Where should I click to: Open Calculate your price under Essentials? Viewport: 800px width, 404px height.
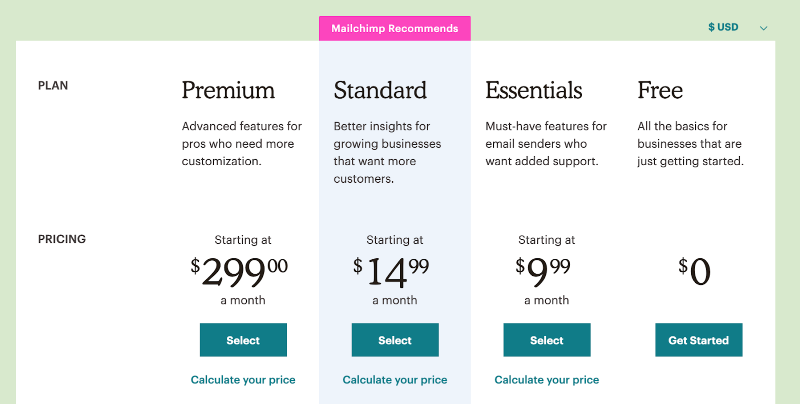(547, 380)
